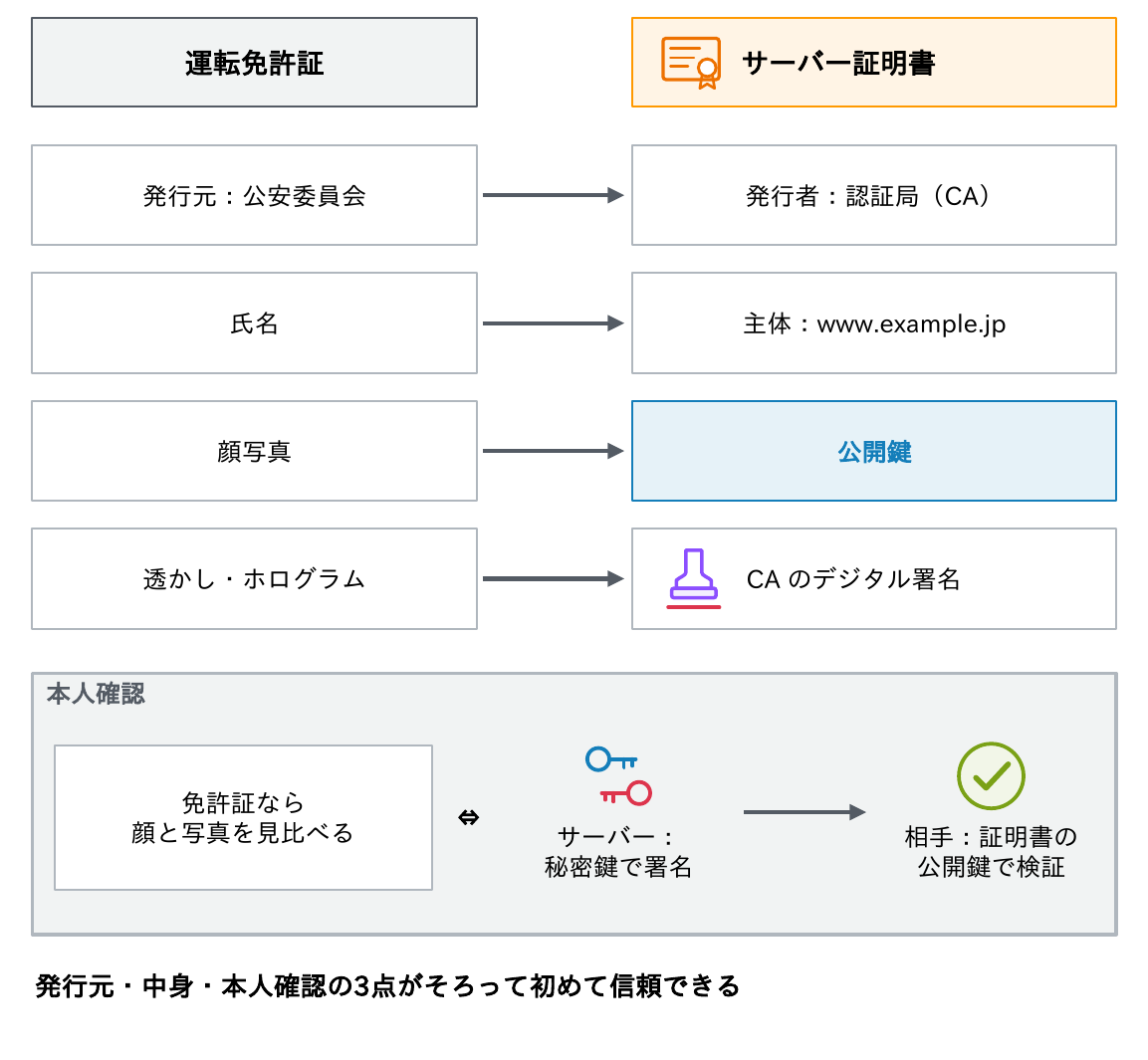Click the red key icon
Screen dimensions: 1148x1060
626,793
